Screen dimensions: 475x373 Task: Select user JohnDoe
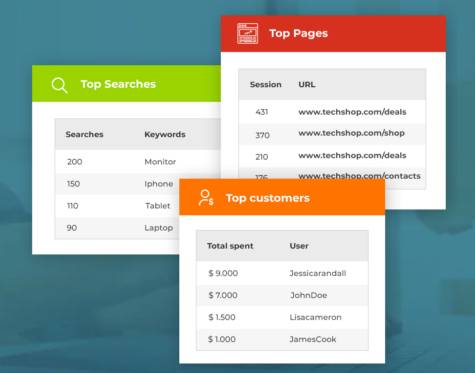(309, 295)
